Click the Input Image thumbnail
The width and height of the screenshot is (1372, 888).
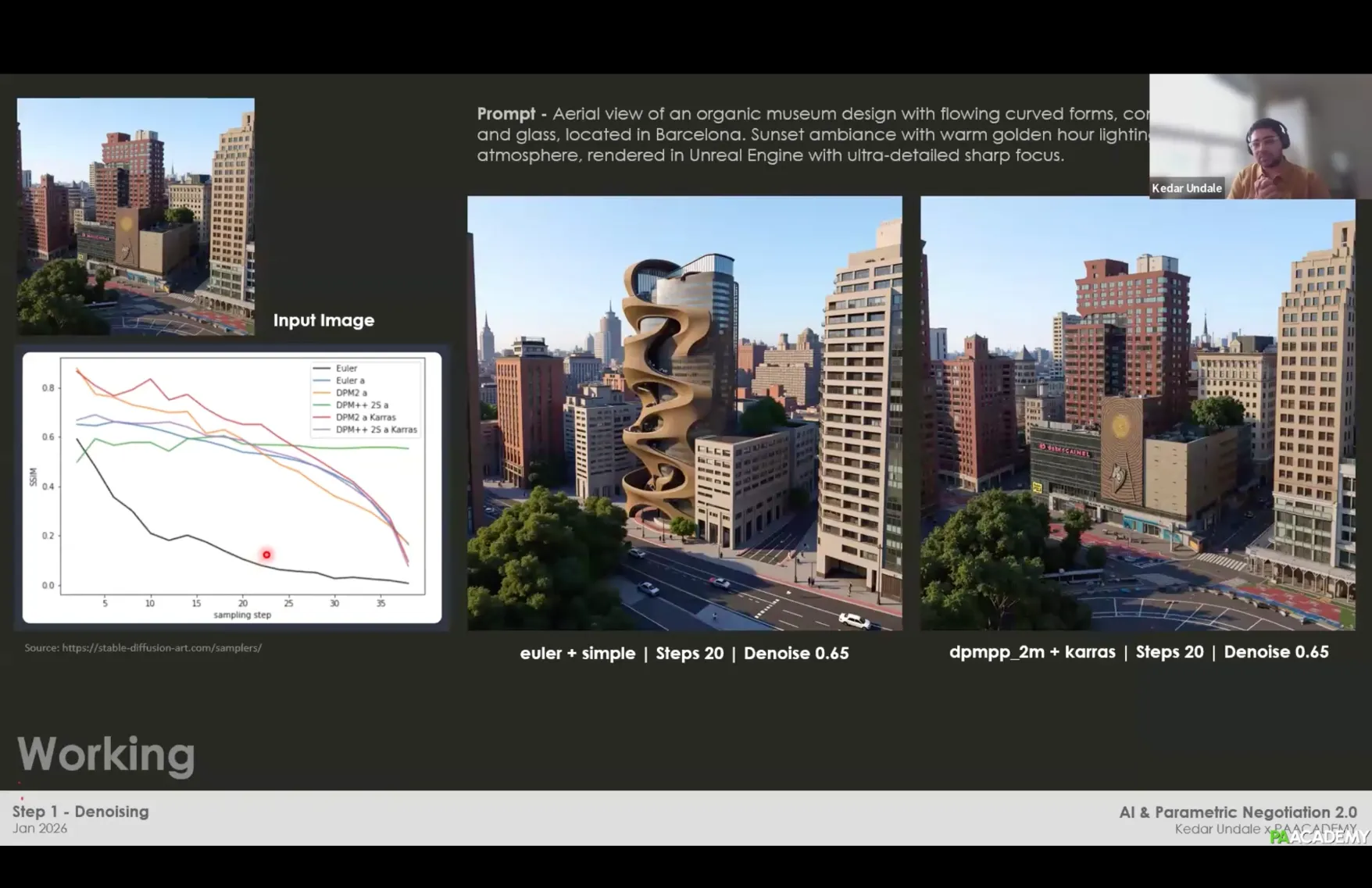(135, 216)
